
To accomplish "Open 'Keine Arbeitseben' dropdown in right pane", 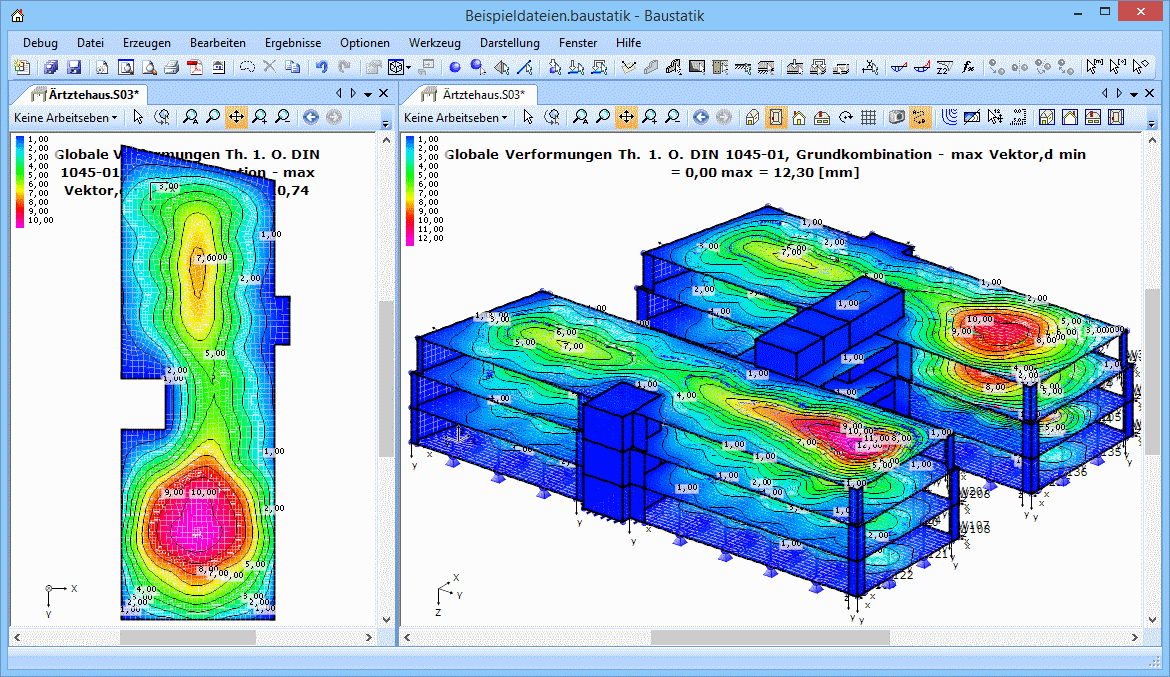I will [x=455, y=117].
